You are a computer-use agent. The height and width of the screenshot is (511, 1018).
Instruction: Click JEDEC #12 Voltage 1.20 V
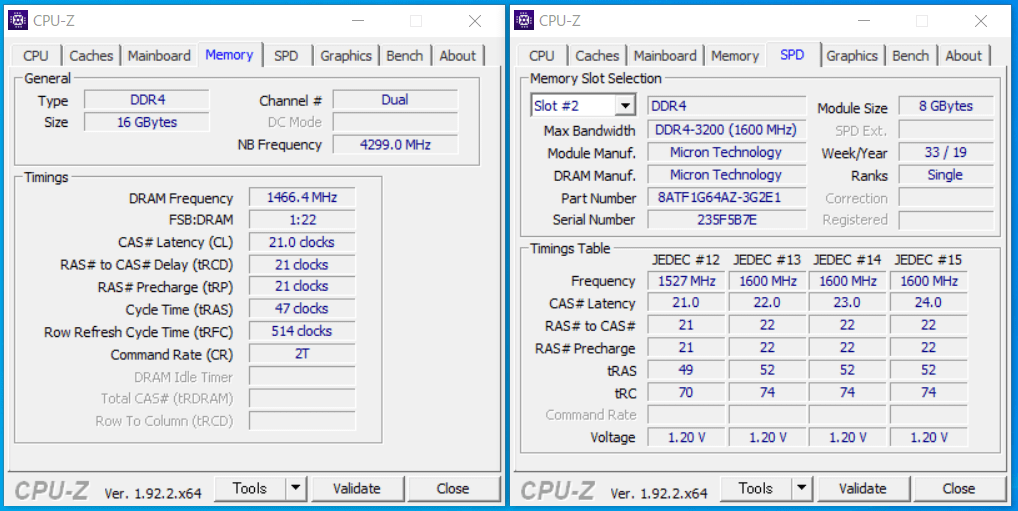[x=686, y=437]
